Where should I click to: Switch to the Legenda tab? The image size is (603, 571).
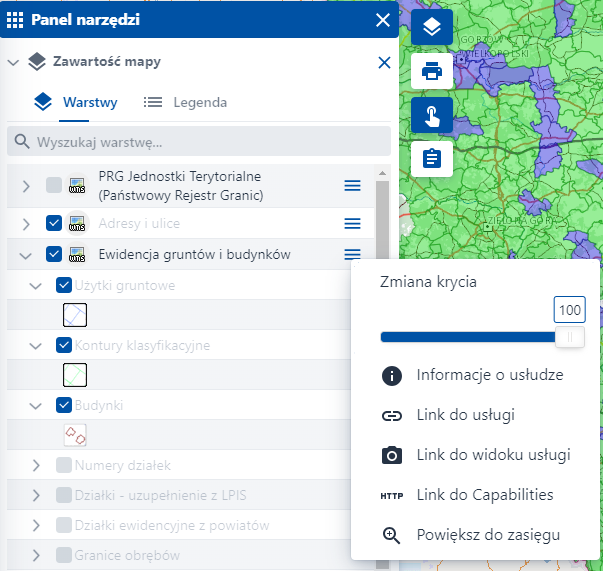point(186,102)
